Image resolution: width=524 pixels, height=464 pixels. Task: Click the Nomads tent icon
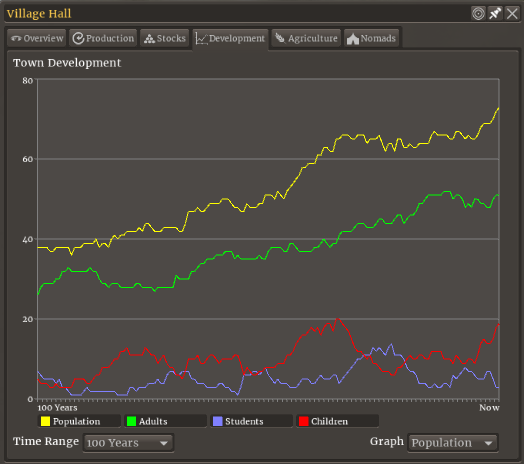point(353,39)
